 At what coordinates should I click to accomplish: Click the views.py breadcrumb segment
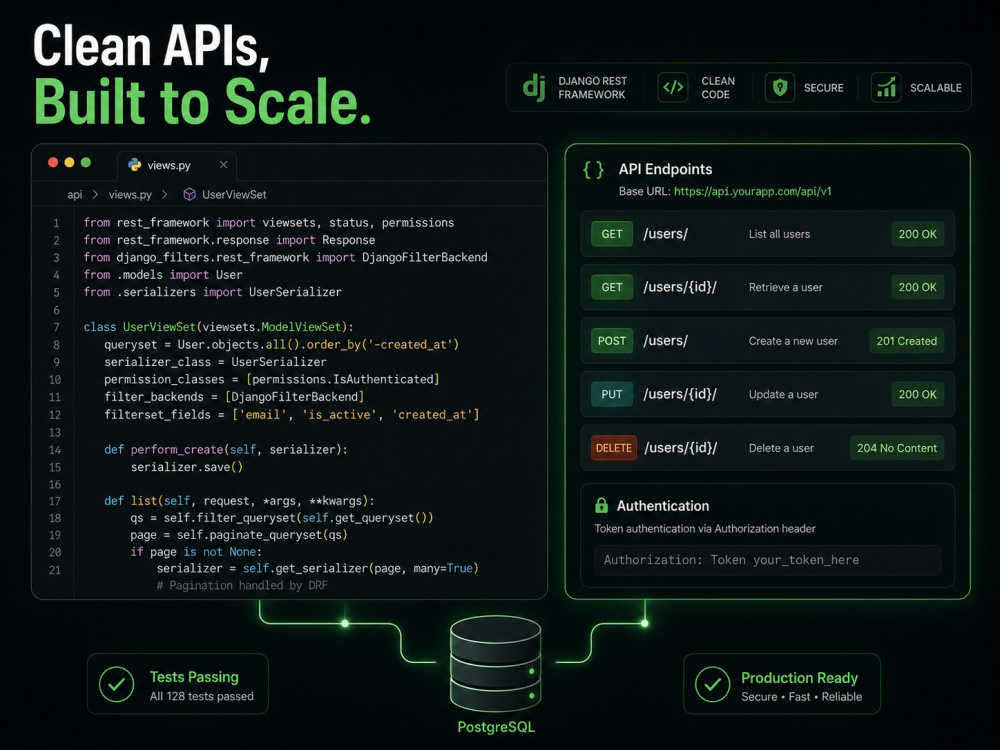coord(130,195)
